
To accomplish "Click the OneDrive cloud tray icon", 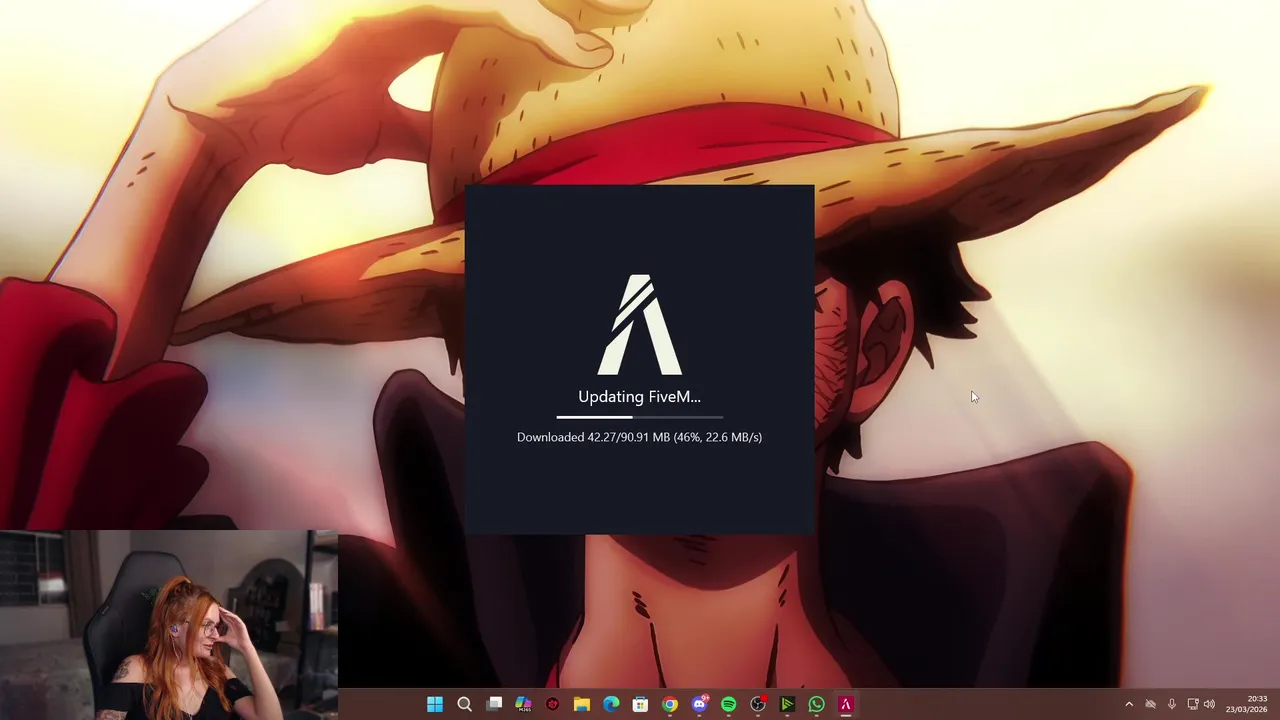I will 1150,704.
